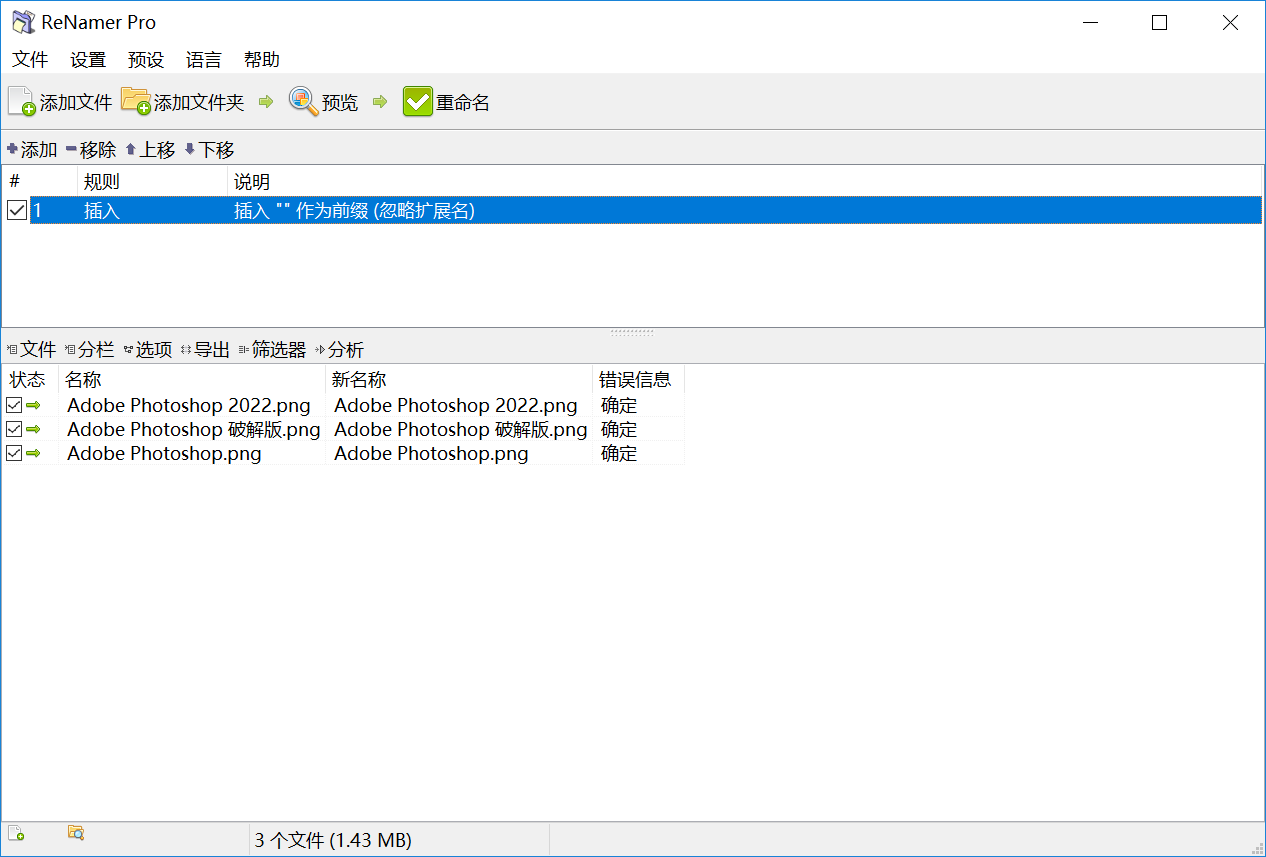Viewport: 1266px width, 857px height.
Task: Click the 规则 column header
Action: pyautogui.click(x=152, y=182)
